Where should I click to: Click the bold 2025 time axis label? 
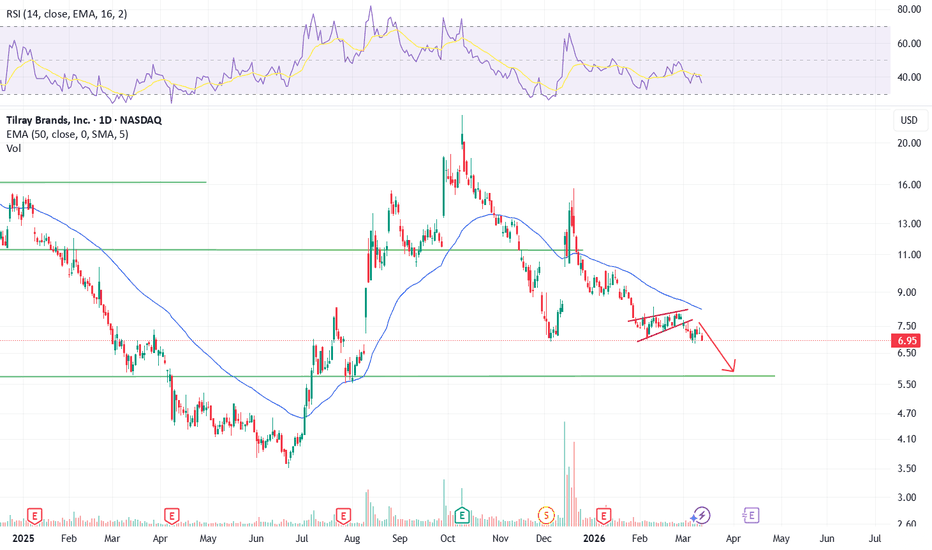point(23,538)
